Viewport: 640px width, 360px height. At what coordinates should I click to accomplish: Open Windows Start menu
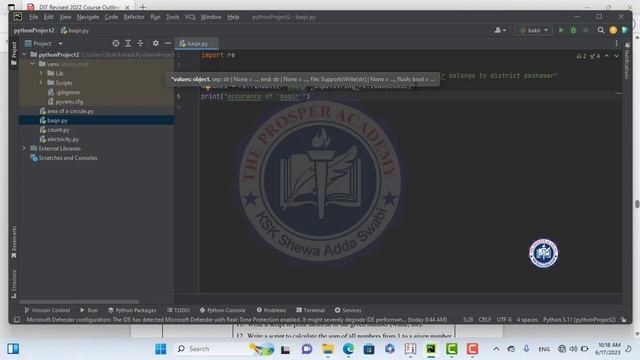tap(160, 349)
